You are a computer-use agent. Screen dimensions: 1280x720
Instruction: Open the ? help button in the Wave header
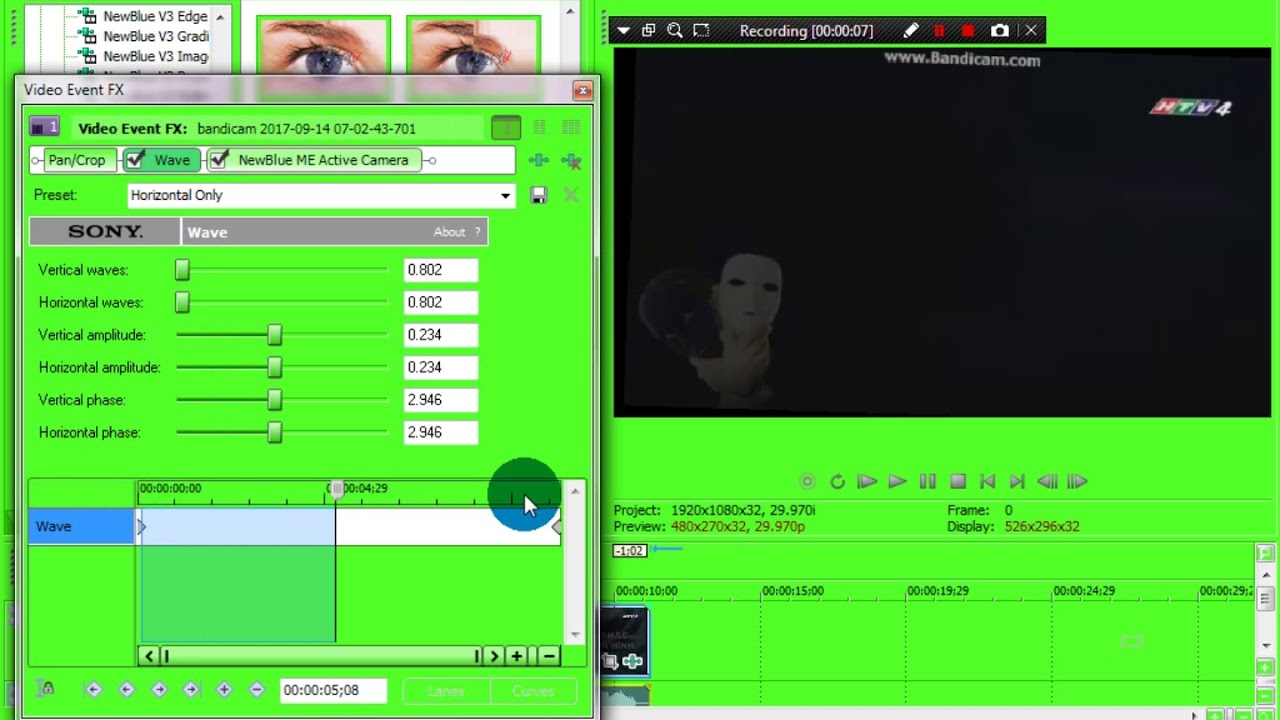[477, 232]
